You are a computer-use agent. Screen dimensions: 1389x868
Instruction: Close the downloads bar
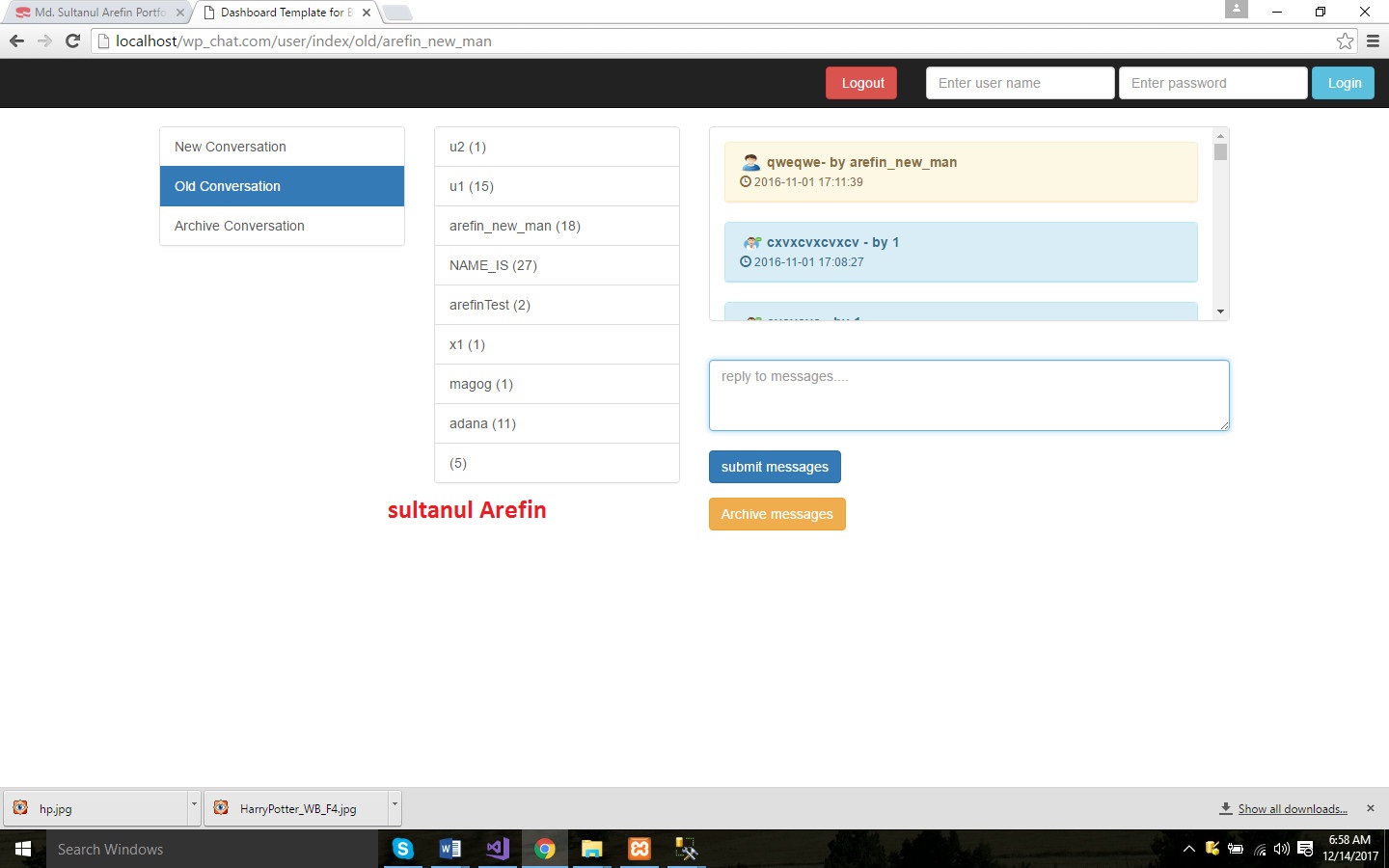(1370, 808)
